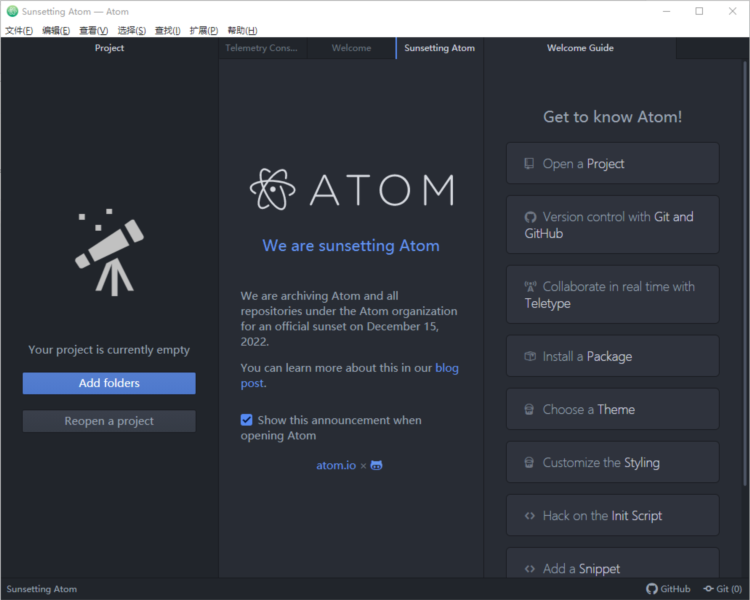Click the Discord mascot icon next to atom.io
The height and width of the screenshot is (600, 750).
point(376,465)
